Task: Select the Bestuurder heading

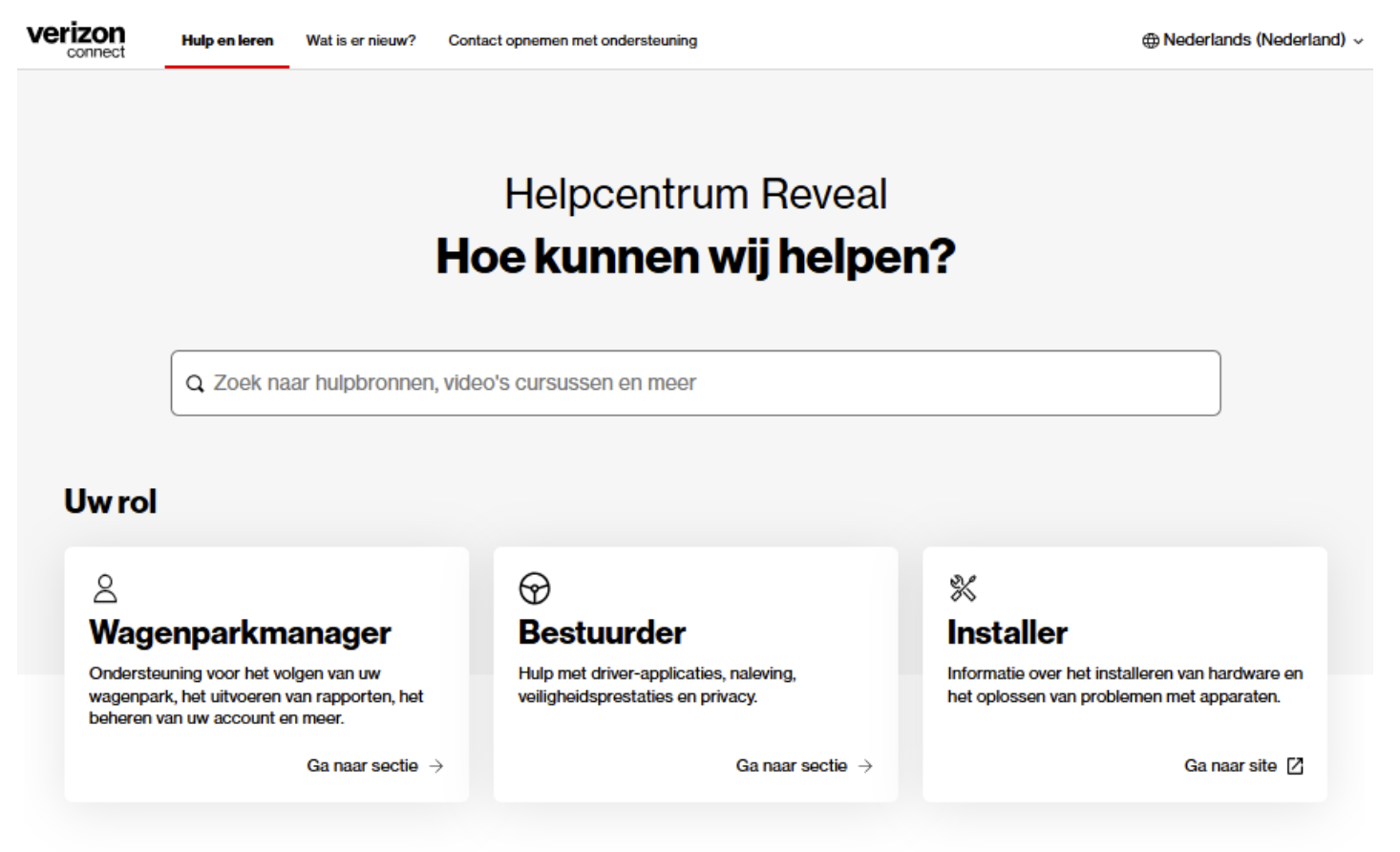Action: pos(602,632)
